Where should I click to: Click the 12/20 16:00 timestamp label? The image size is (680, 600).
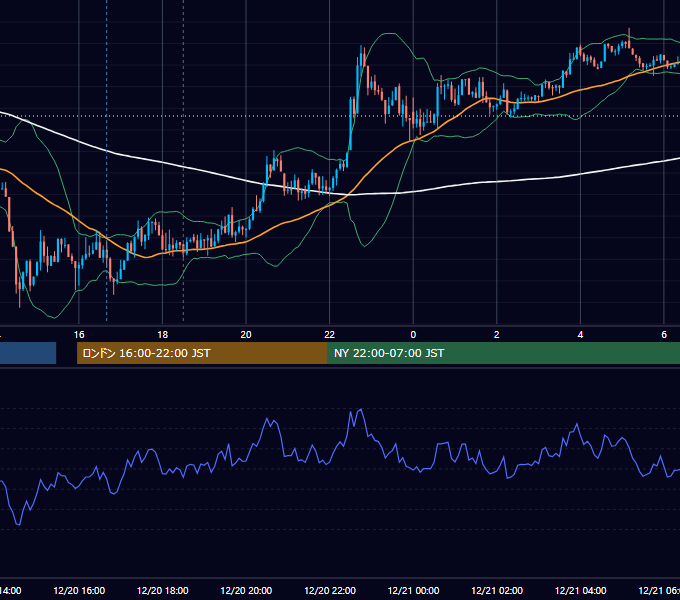[x=79, y=590]
